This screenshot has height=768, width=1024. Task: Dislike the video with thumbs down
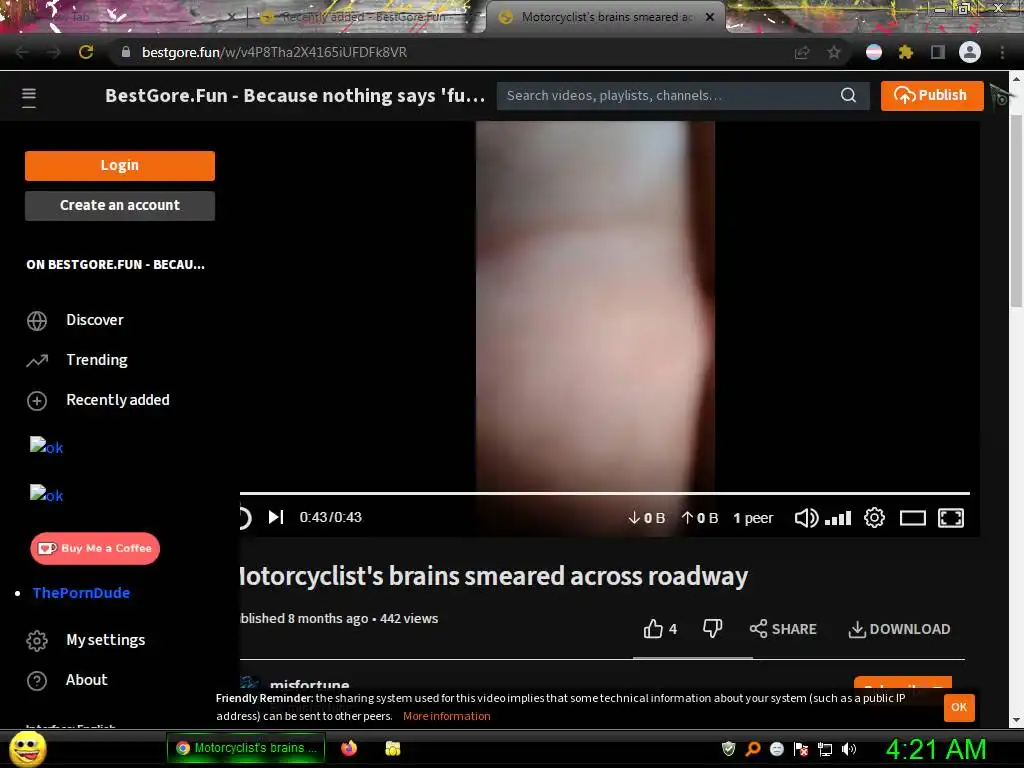pyautogui.click(x=712, y=628)
